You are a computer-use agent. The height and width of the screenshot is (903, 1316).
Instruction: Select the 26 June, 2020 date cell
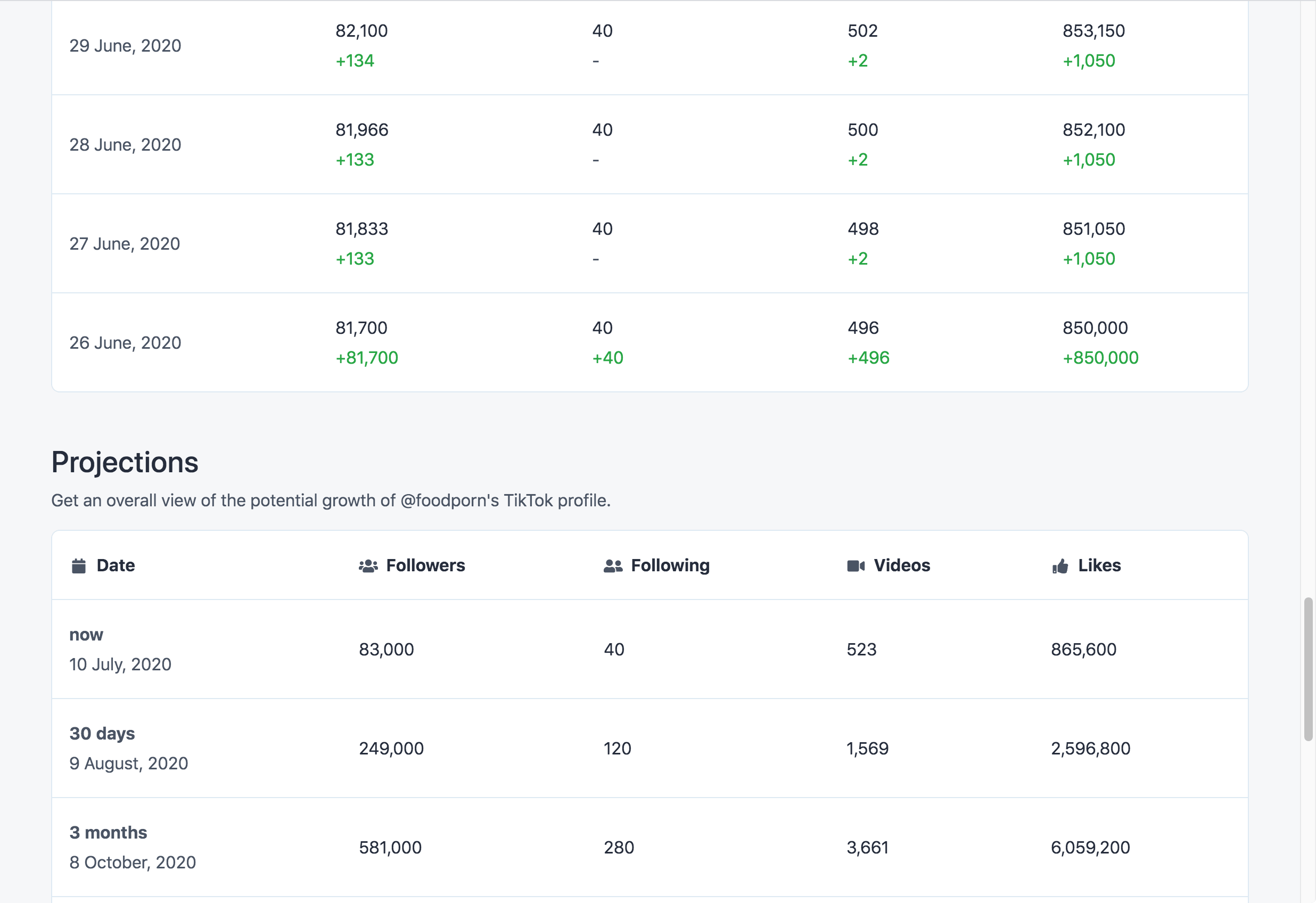click(125, 342)
